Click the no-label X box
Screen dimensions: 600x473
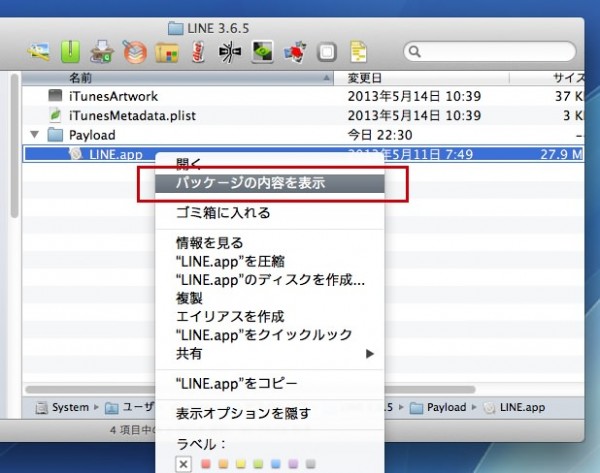pos(183,465)
